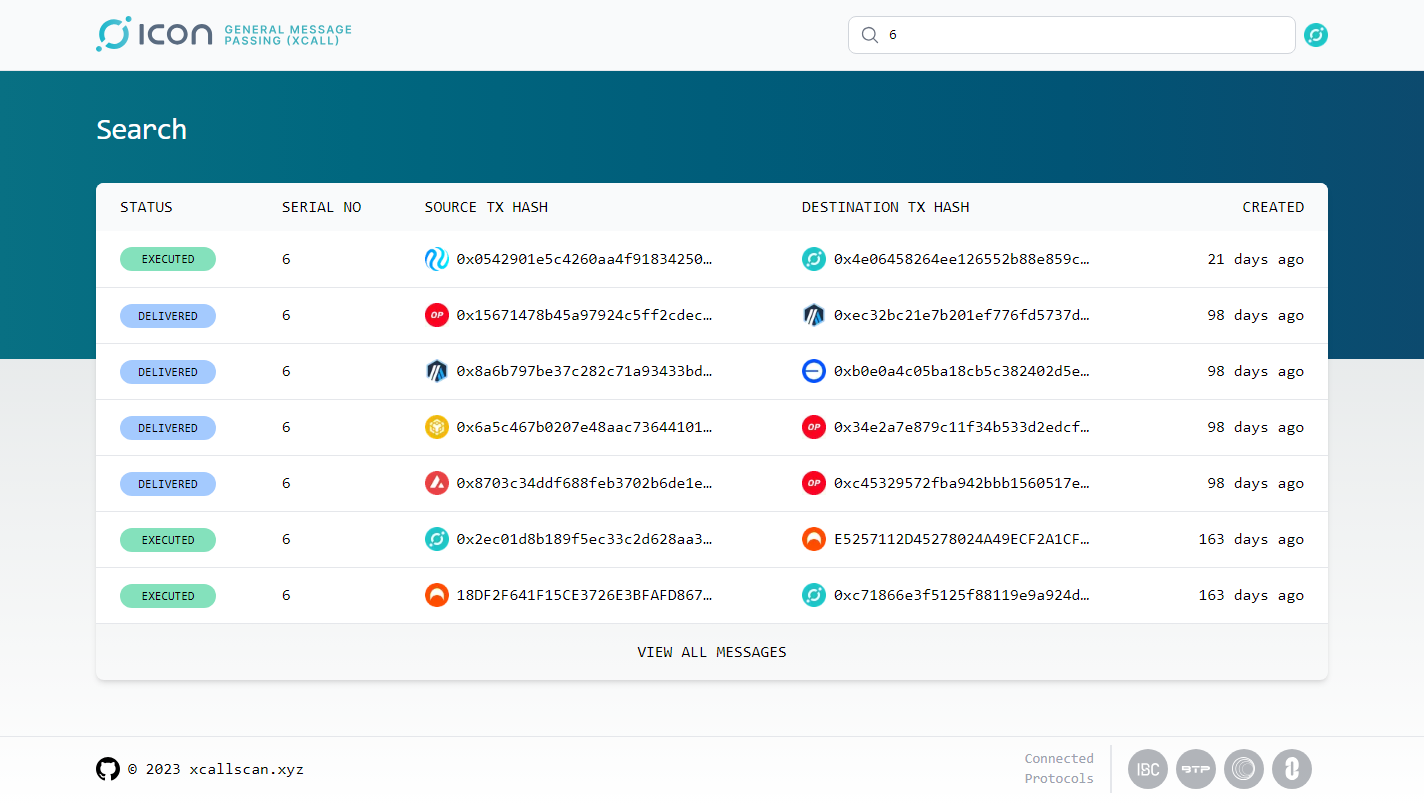Open destination tx hash E5257112D45278024A49
This screenshot has height=805, width=1424.
961,539
